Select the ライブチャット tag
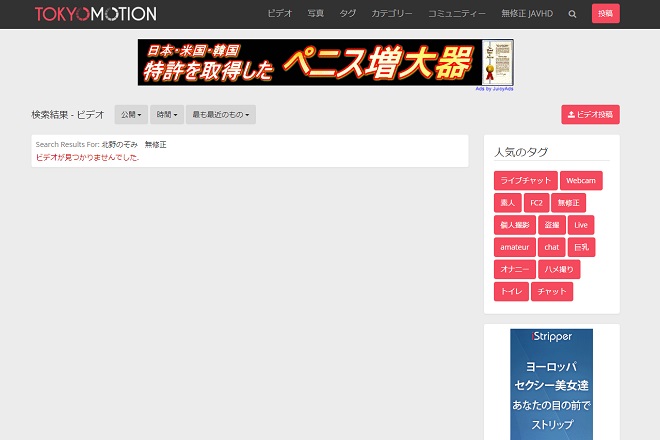The height and width of the screenshot is (440, 660). 525,181
